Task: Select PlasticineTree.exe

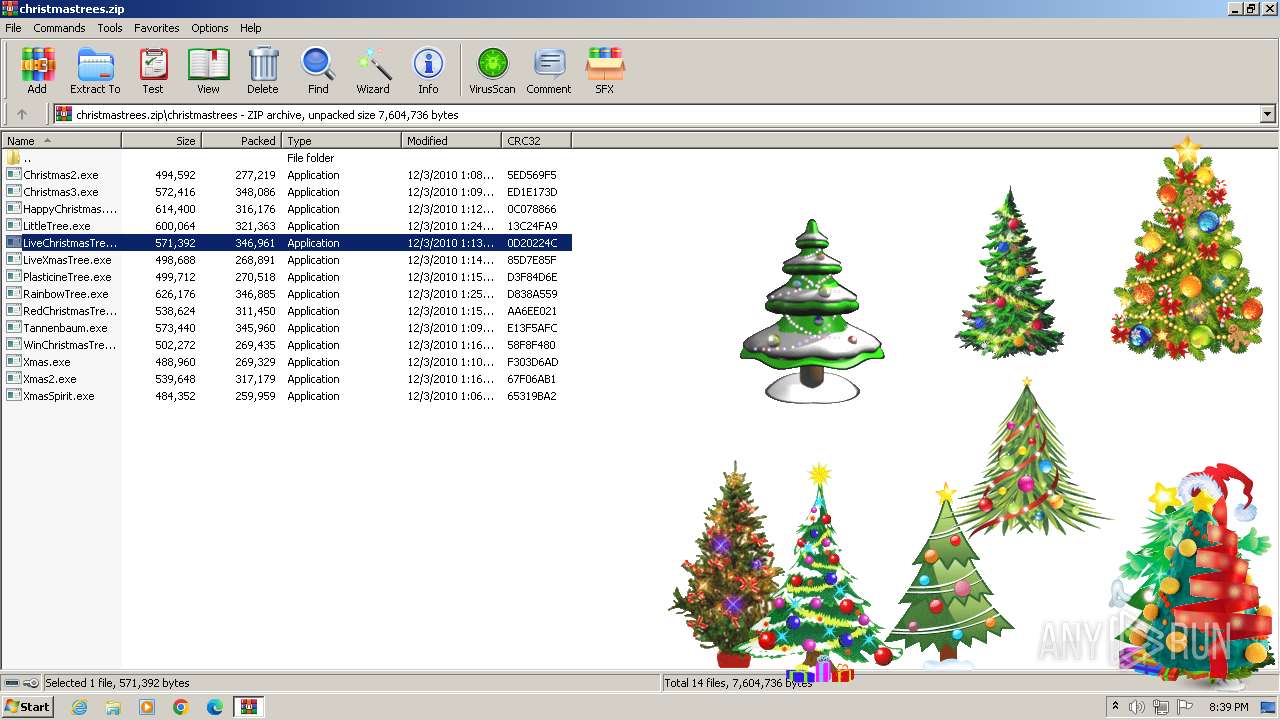Action: click(x=286, y=277)
